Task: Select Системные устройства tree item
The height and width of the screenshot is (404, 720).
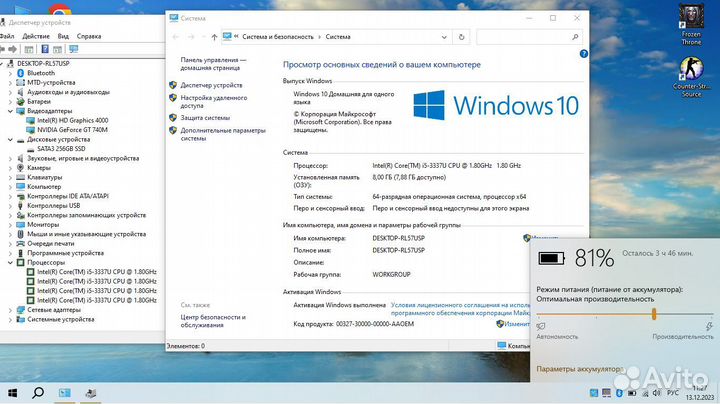Action: [x=61, y=320]
